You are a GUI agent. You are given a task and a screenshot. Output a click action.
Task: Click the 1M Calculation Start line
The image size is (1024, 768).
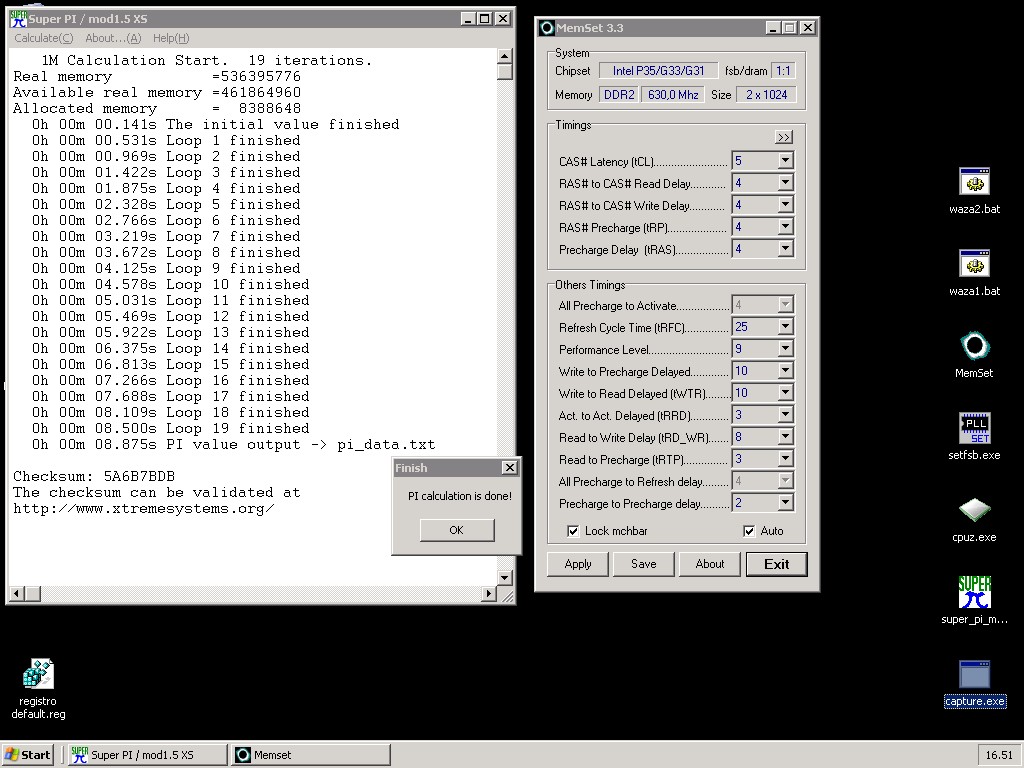click(x=206, y=60)
